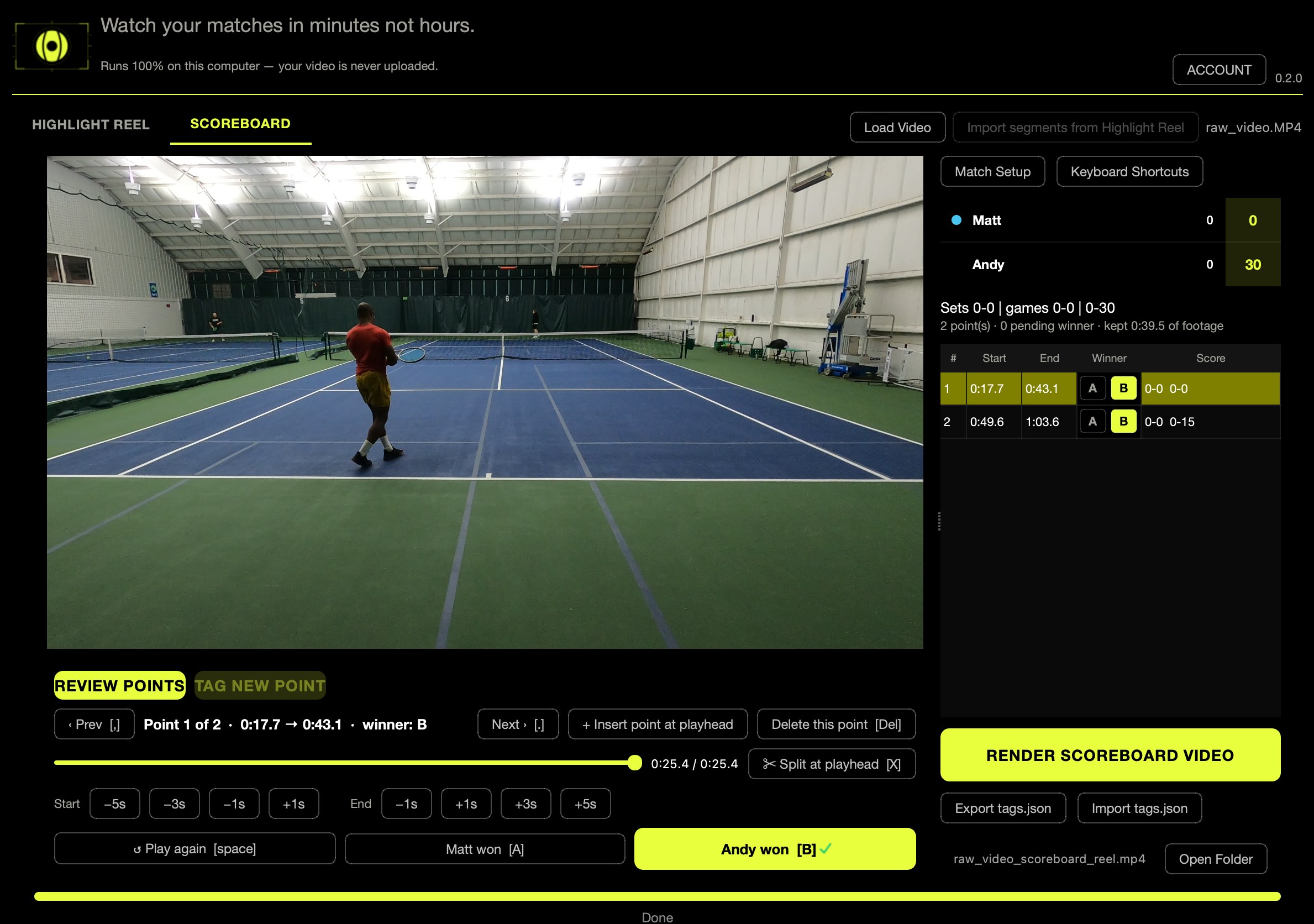Go to next point
The width and height of the screenshot is (1314, 924).
coord(518,724)
